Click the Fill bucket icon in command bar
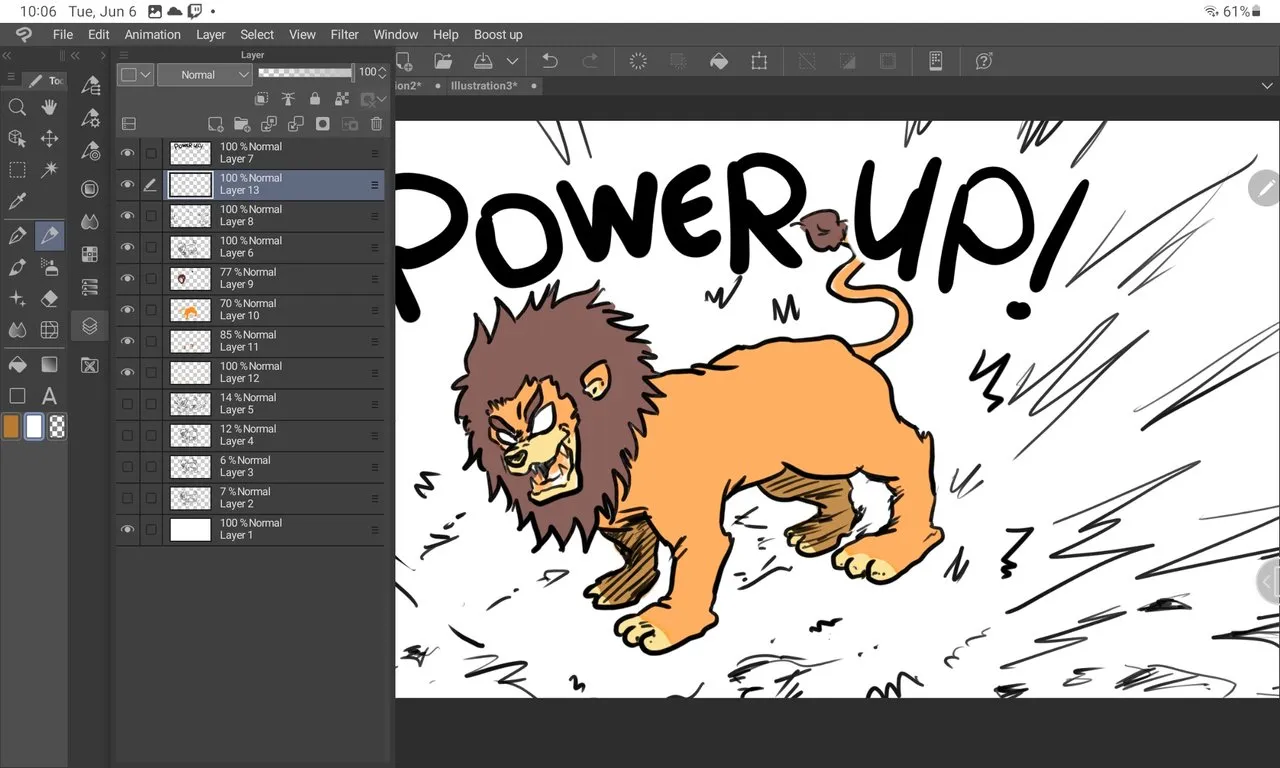Viewport: 1280px width, 768px height. (718, 61)
